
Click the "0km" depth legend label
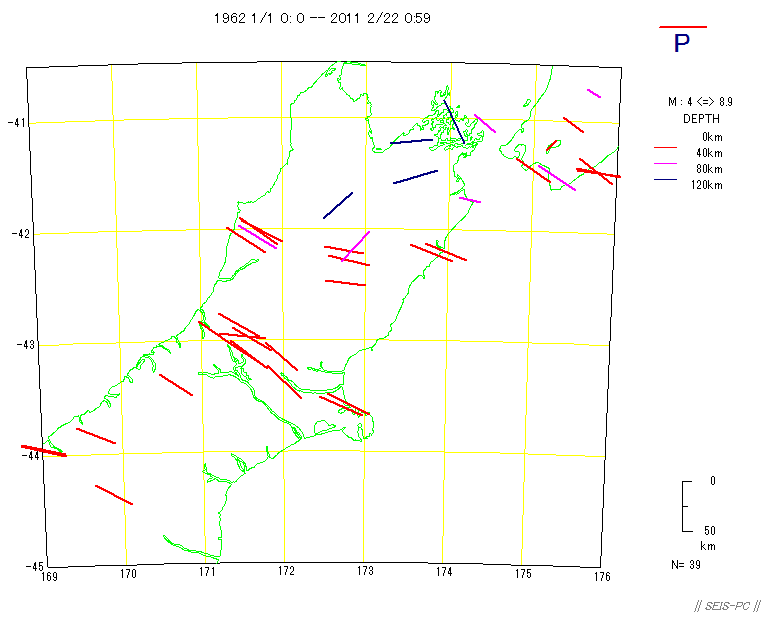pyautogui.click(x=712, y=137)
